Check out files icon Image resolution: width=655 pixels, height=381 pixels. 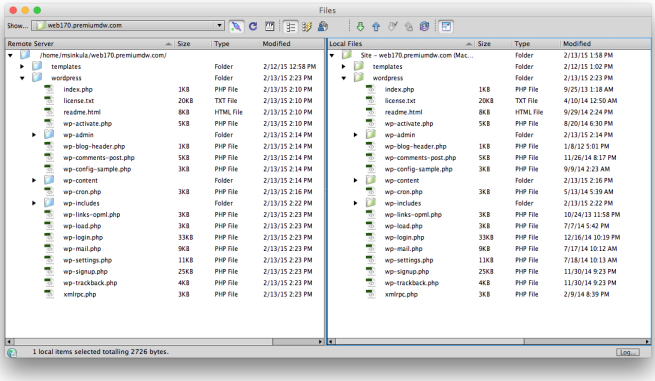[392, 27]
